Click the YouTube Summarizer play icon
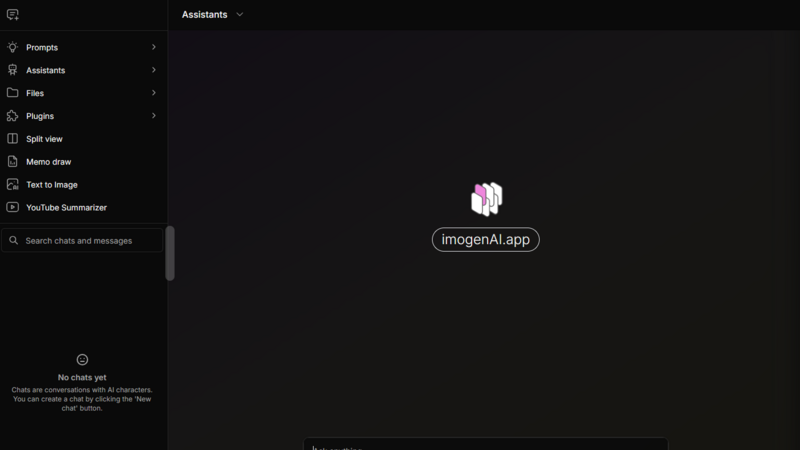 click(x=13, y=208)
